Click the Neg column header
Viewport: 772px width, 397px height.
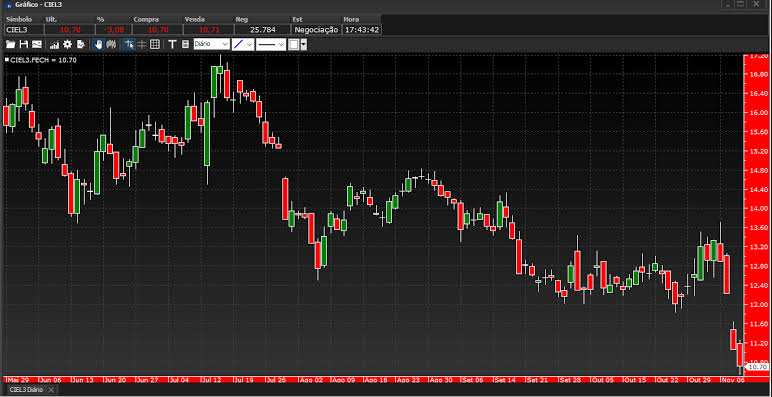242,19
